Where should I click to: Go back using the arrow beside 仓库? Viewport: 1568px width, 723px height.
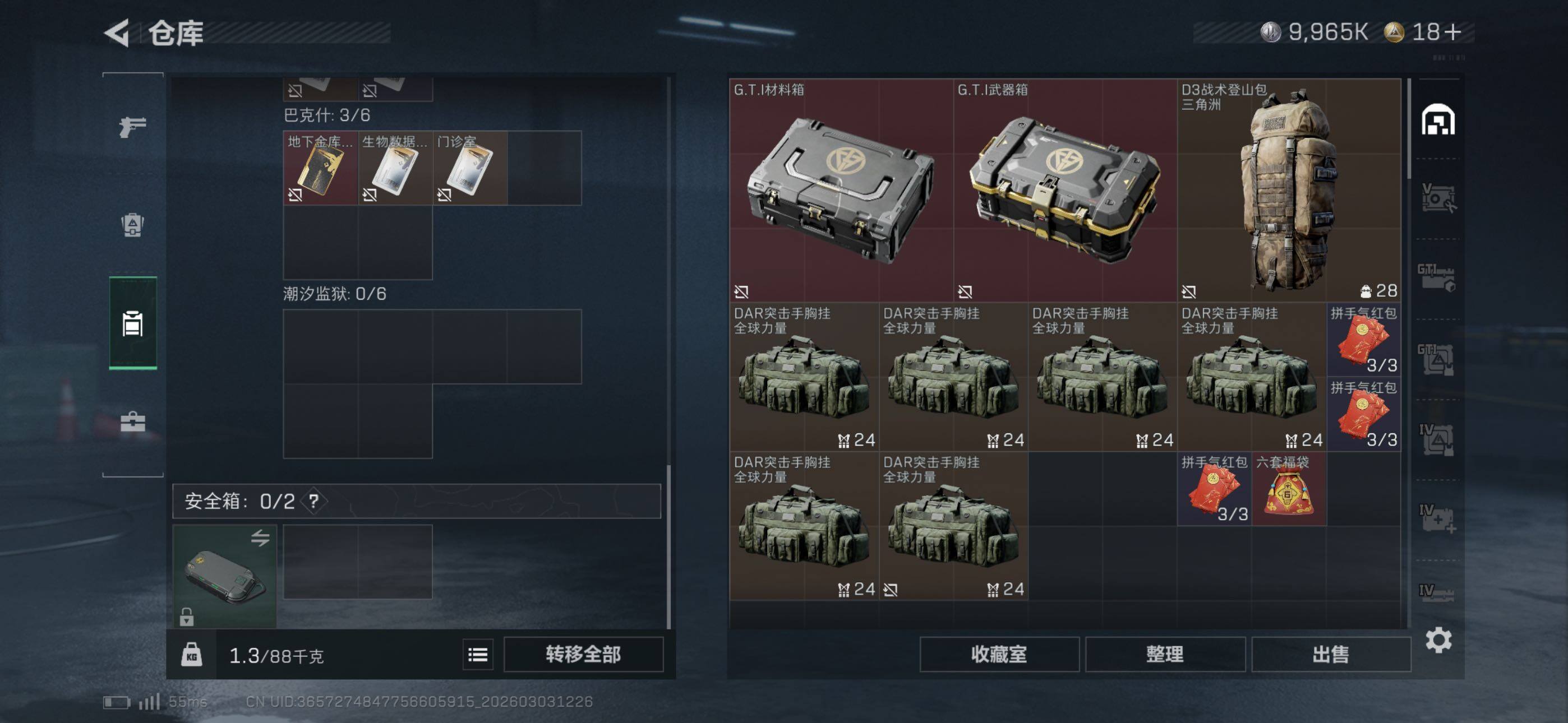pyautogui.click(x=117, y=33)
